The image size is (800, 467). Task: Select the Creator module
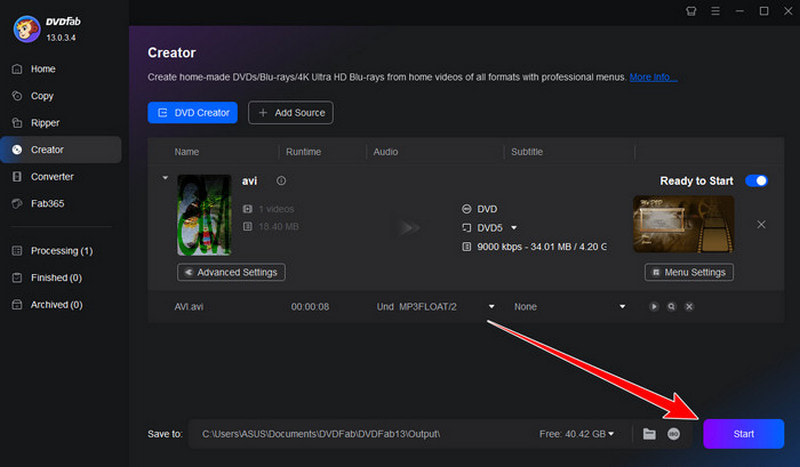point(61,150)
